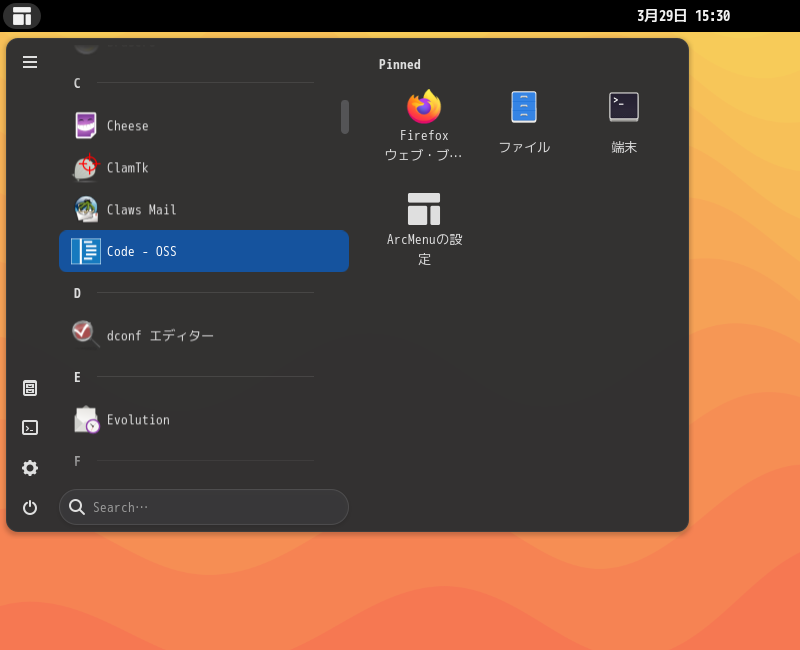The width and height of the screenshot is (800, 650).
Task: Click the "Pinned" section heading
Action: (x=399, y=64)
